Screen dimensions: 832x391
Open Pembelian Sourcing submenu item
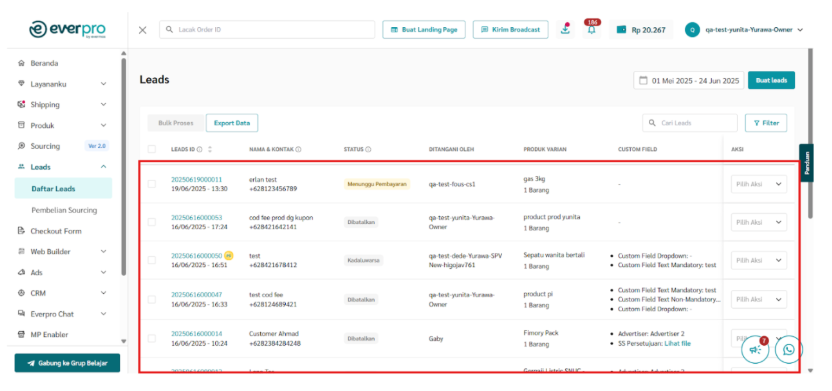64,210
